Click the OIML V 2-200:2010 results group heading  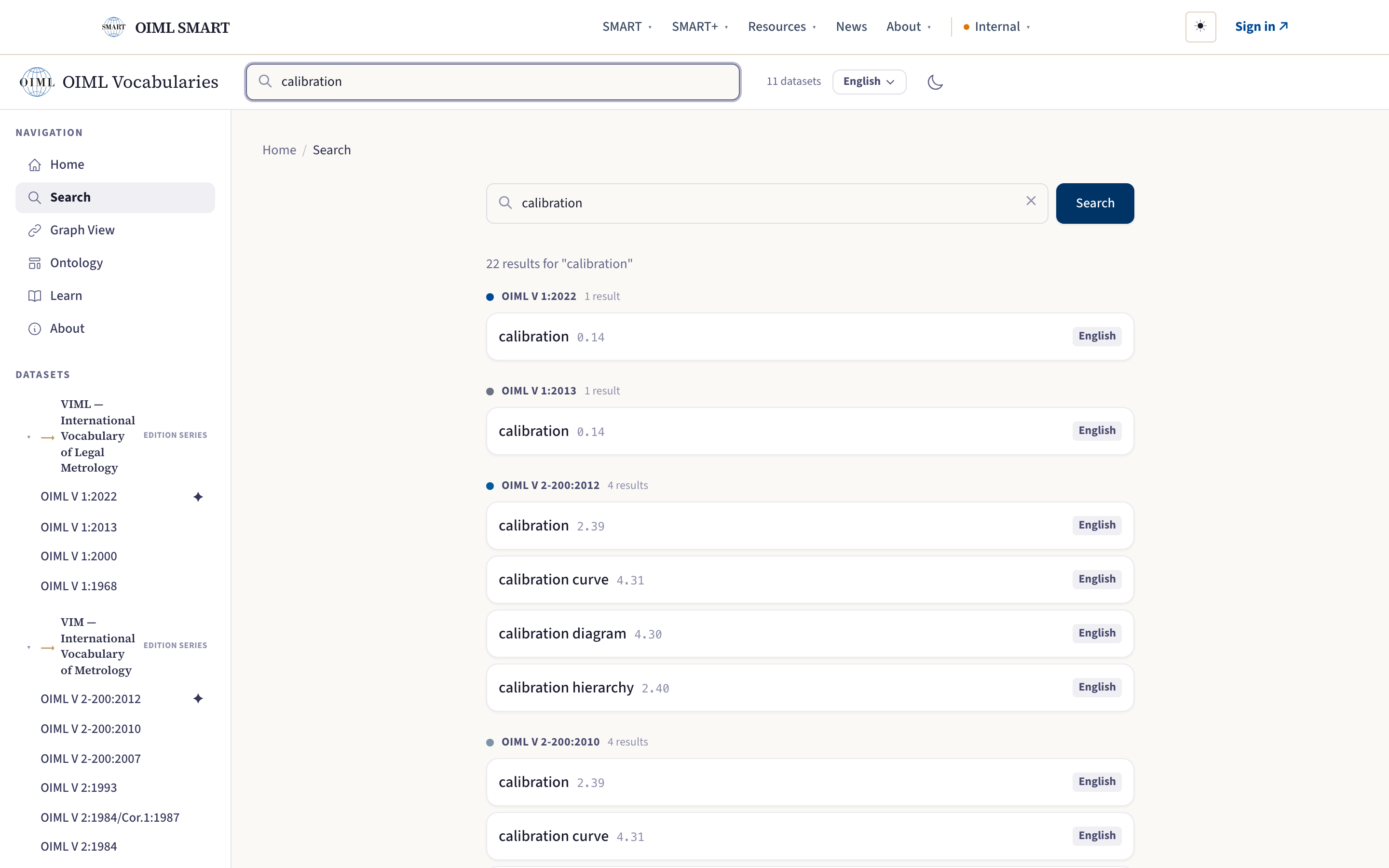pyautogui.click(x=550, y=742)
